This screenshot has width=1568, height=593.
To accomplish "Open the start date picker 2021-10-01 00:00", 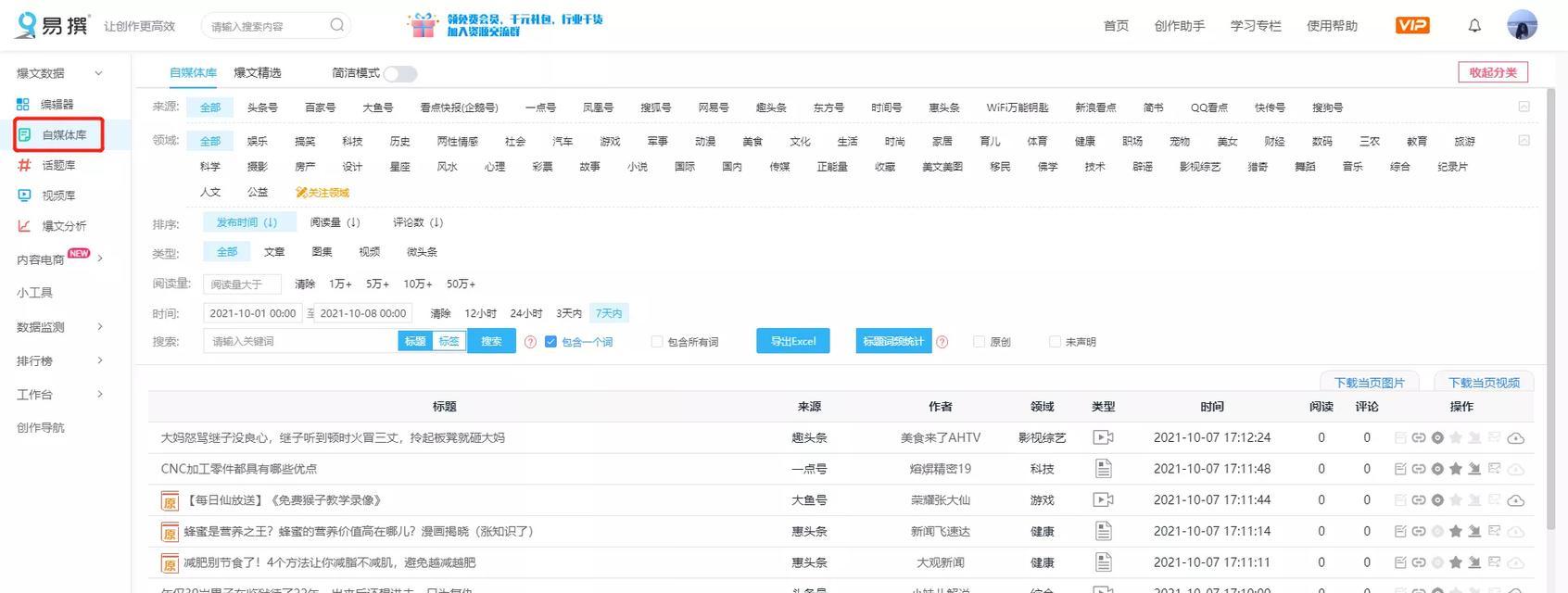I will pyautogui.click(x=253, y=313).
